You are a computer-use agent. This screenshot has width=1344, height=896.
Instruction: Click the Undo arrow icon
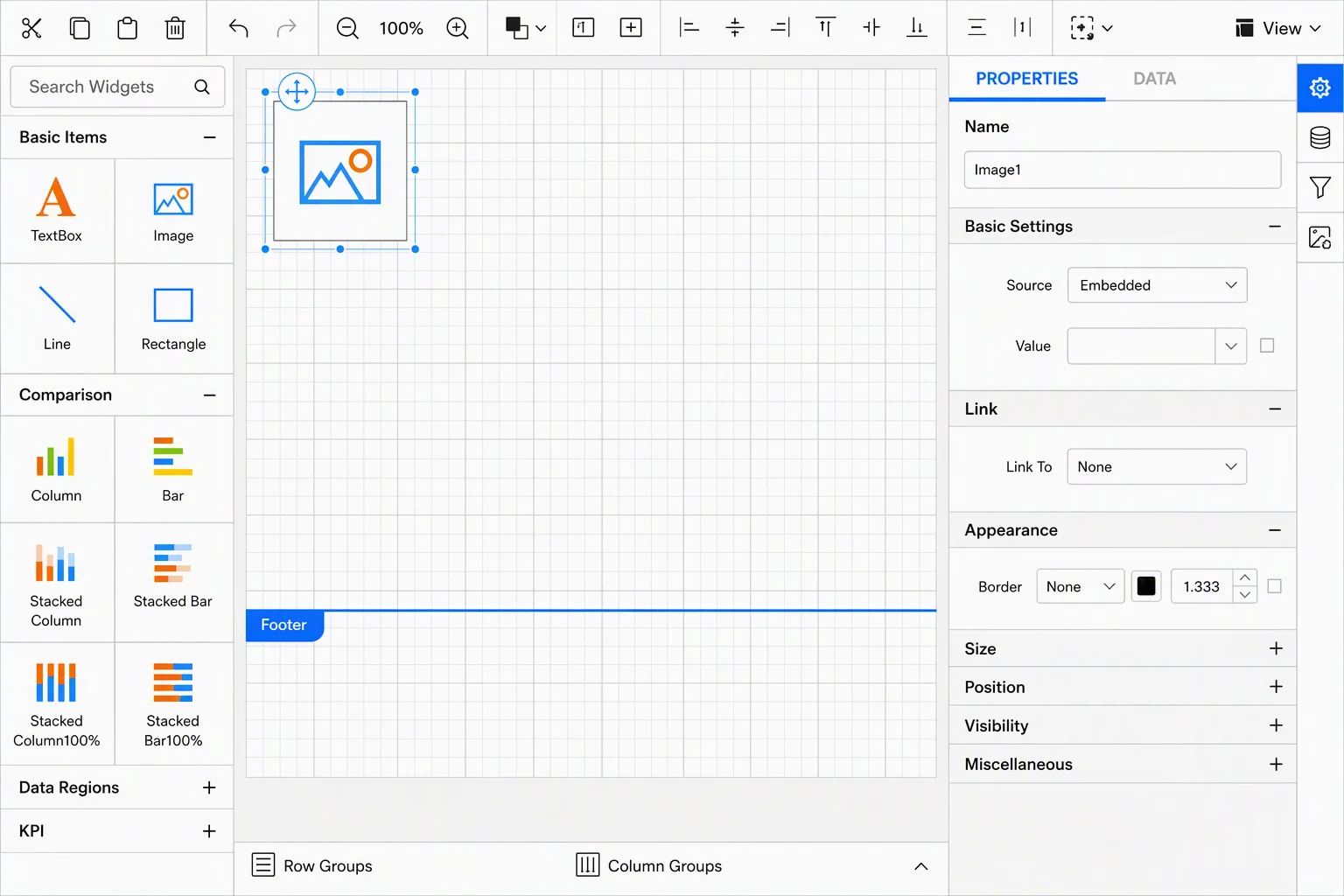click(238, 28)
